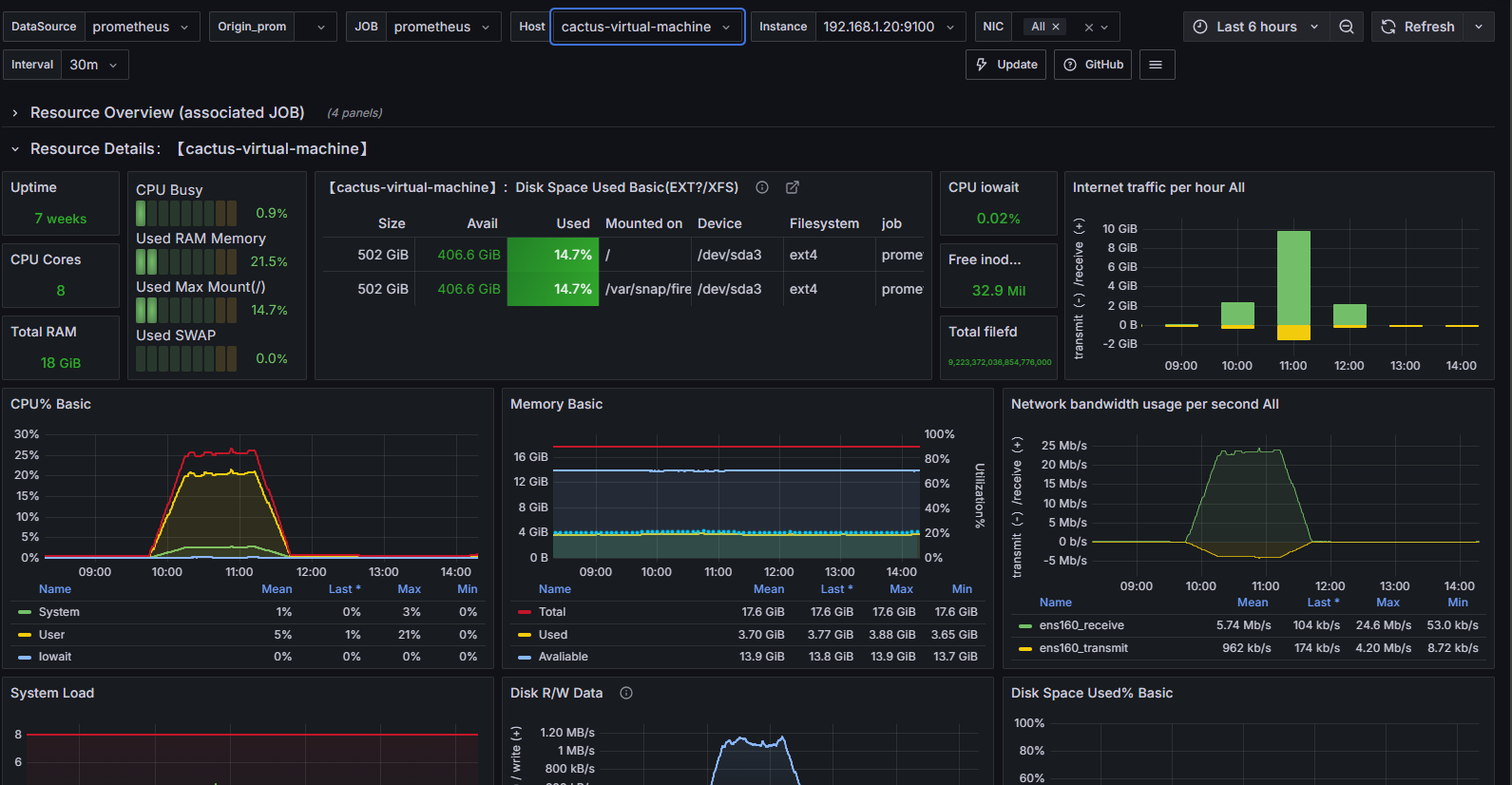The width and height of the screenshot is (1512, 785).
Task: Sort disk table by Device column
Action: click(x=719, y=223)
